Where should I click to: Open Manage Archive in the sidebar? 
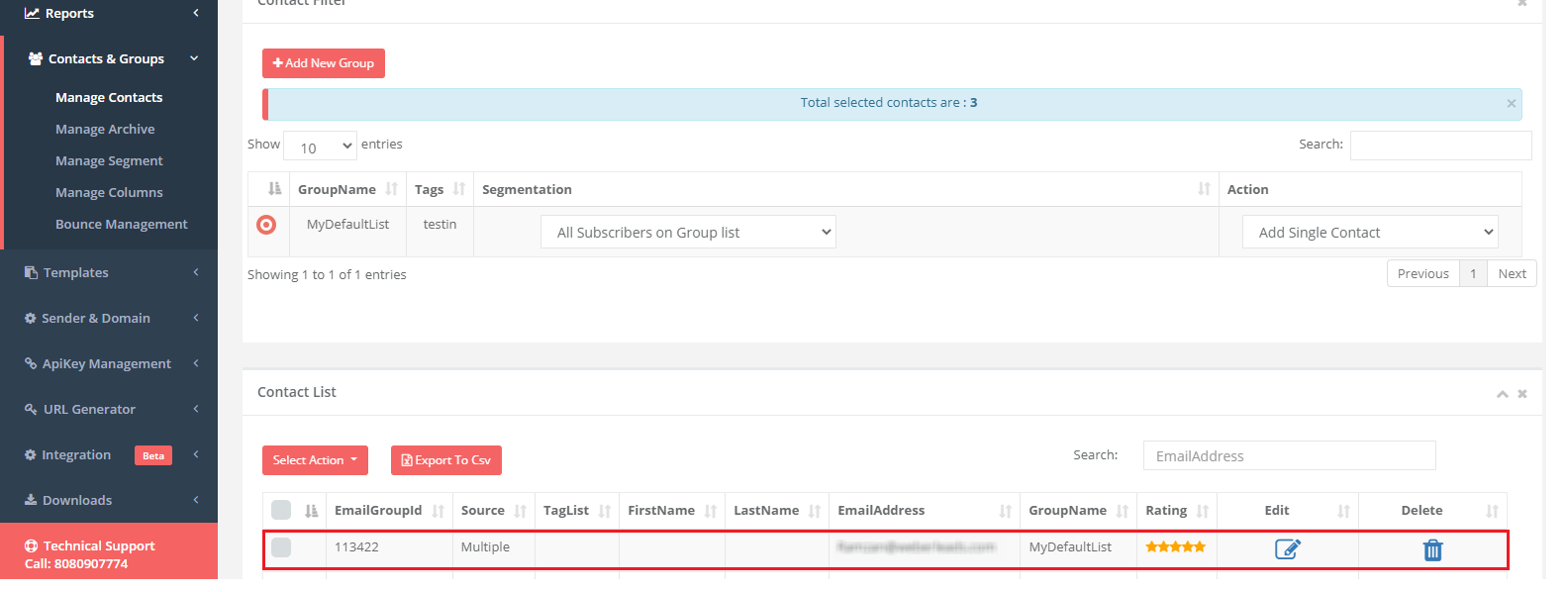click(105, 130)
